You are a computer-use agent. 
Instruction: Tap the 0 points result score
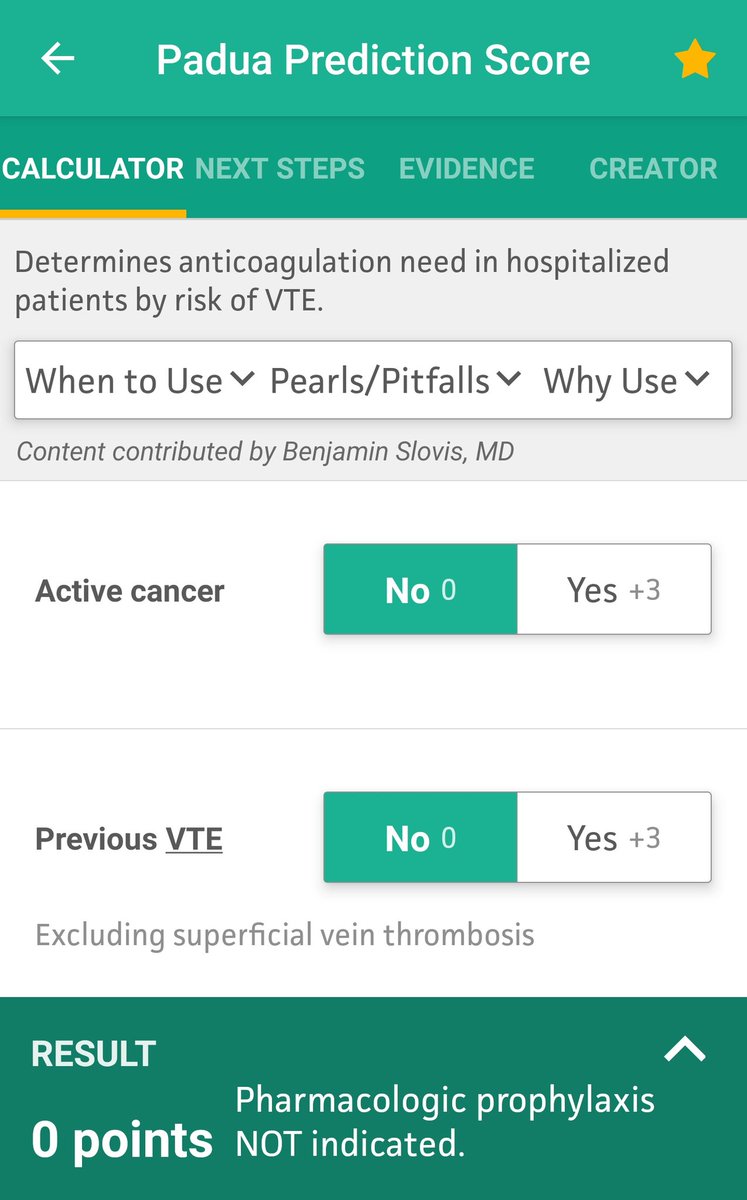pos(122,1140)
